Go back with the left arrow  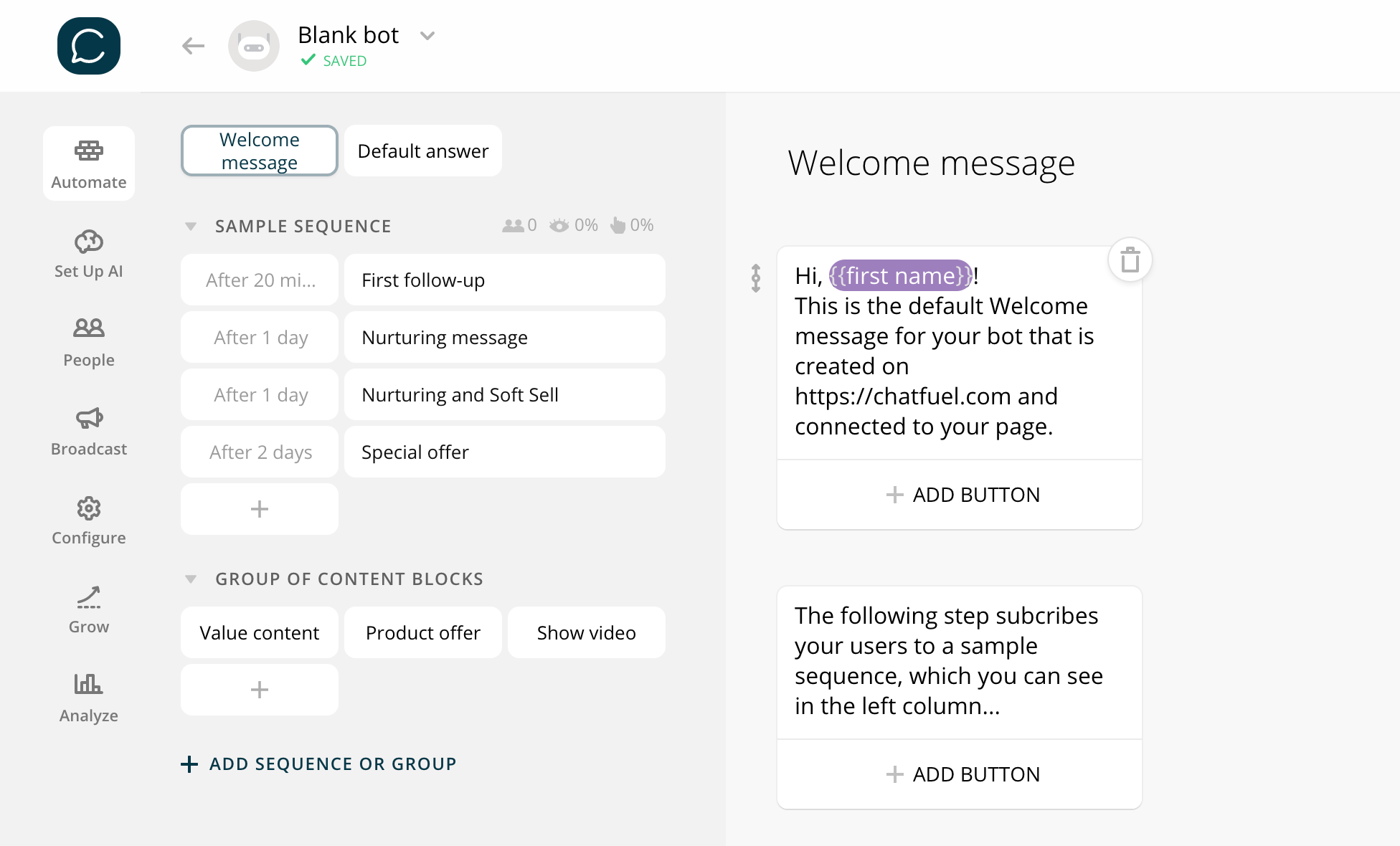tap(193, 46)
